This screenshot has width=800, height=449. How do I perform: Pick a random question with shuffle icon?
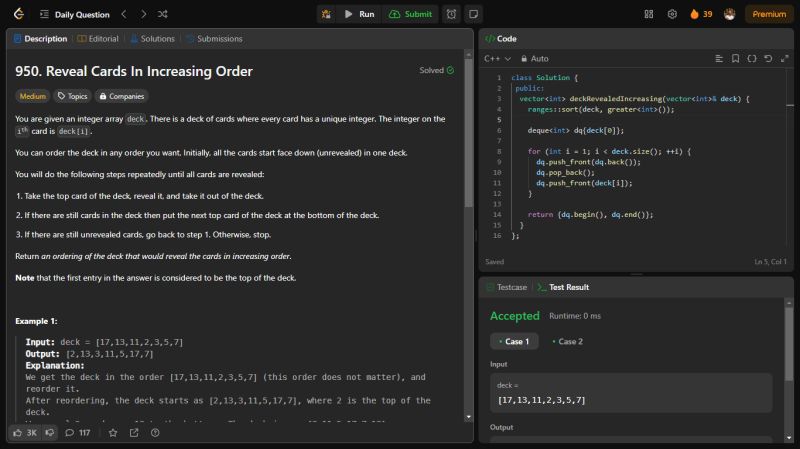click(x=163, y=14)
